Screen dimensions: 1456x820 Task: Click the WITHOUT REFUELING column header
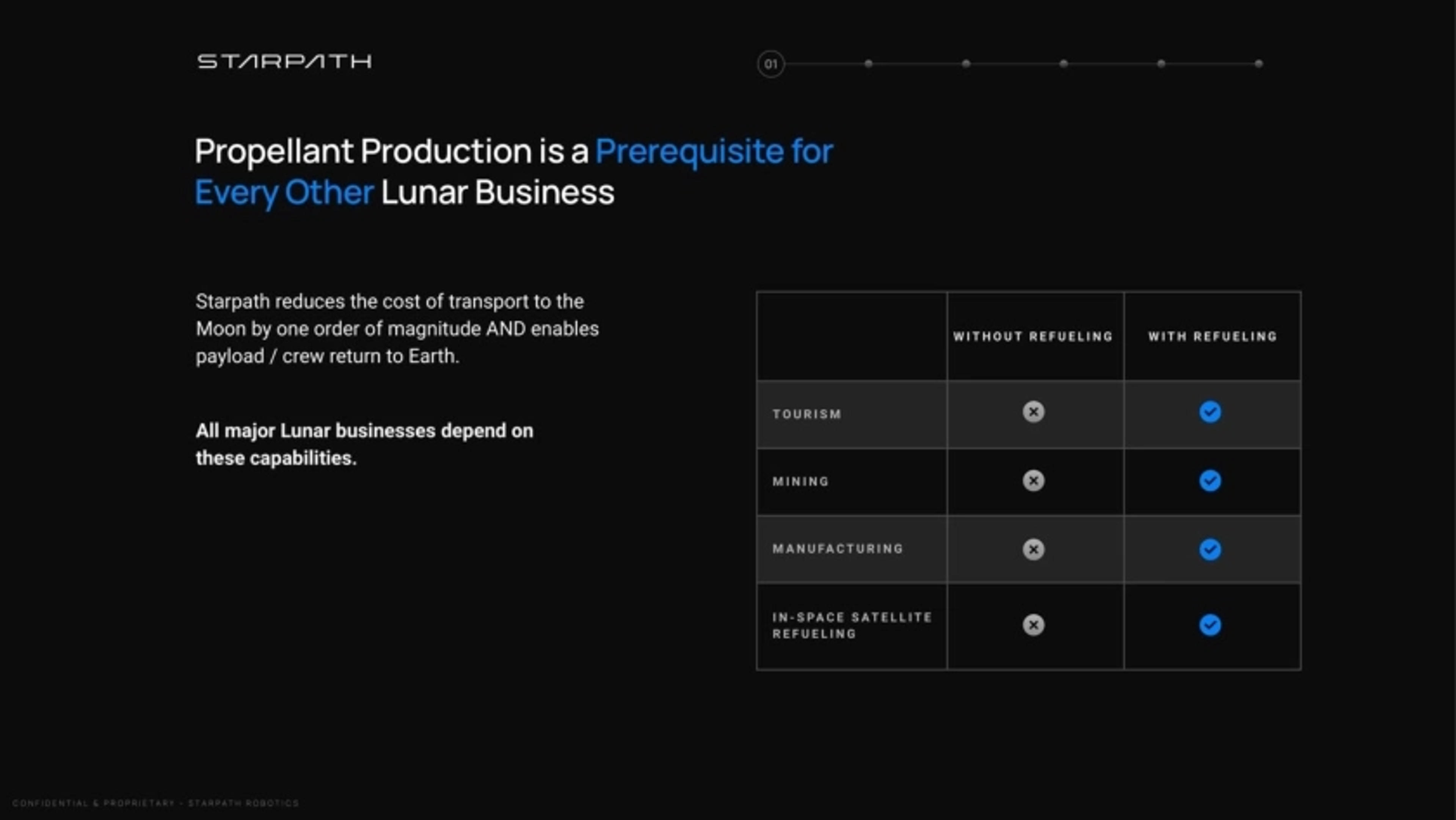[x=1032, y=336]
